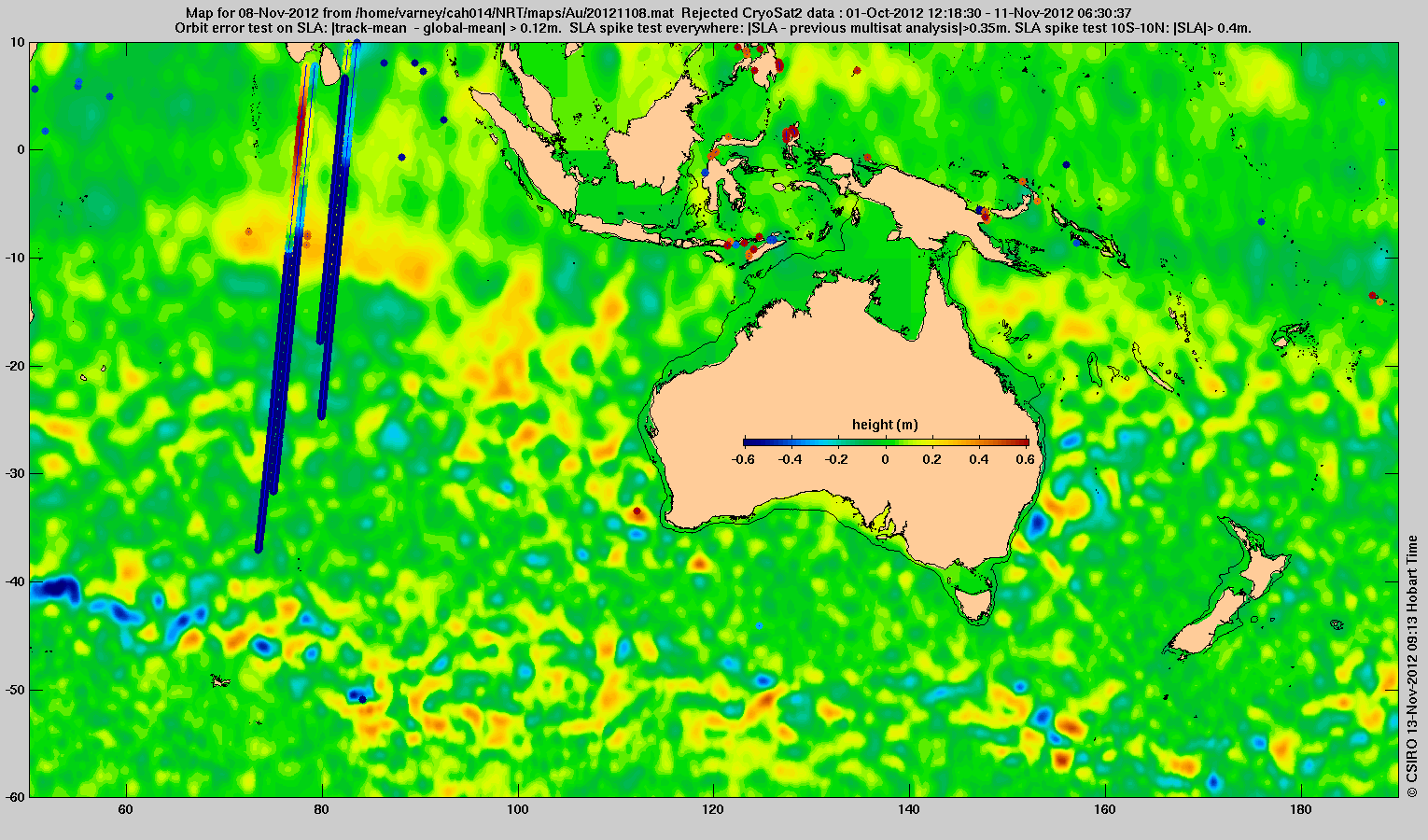This screenshot has width=1428, height=840.
Task: Click the 'Orbit error test on SLA' subtitle line
Action: click(713, 29)
